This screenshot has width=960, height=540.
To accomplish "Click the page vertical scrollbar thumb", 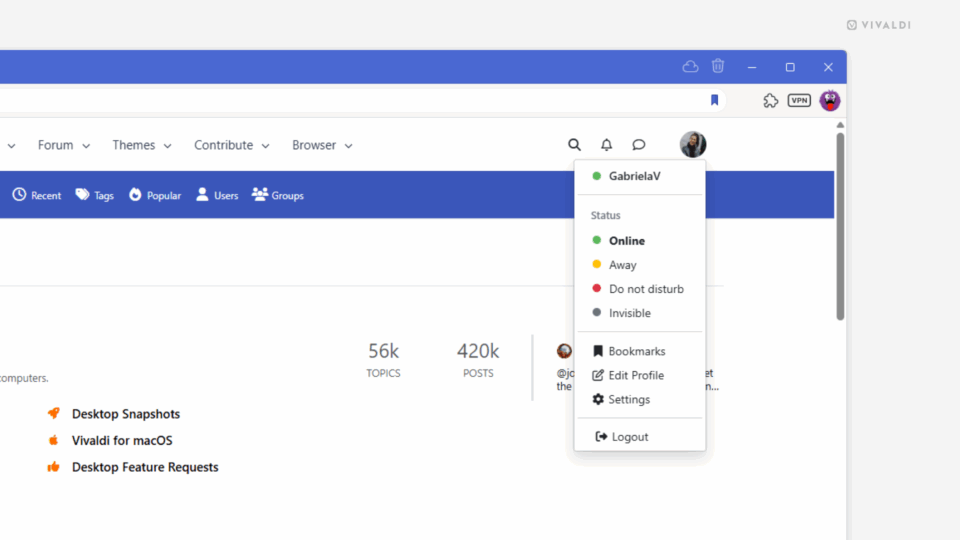I will coord(840,225).
